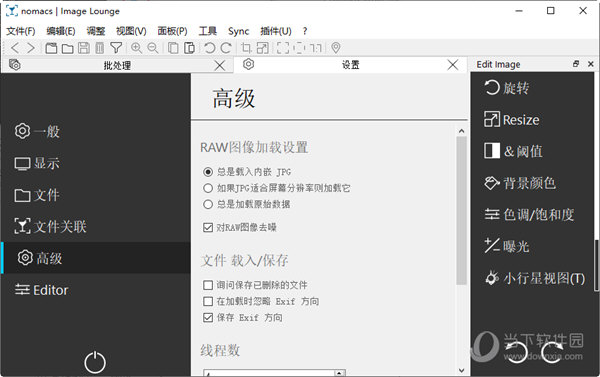Viewport: 600px width, 377px height.
Task: Click rotate clockwise in the toolbar
Action: pyautogui.click(x=226, y=48)
